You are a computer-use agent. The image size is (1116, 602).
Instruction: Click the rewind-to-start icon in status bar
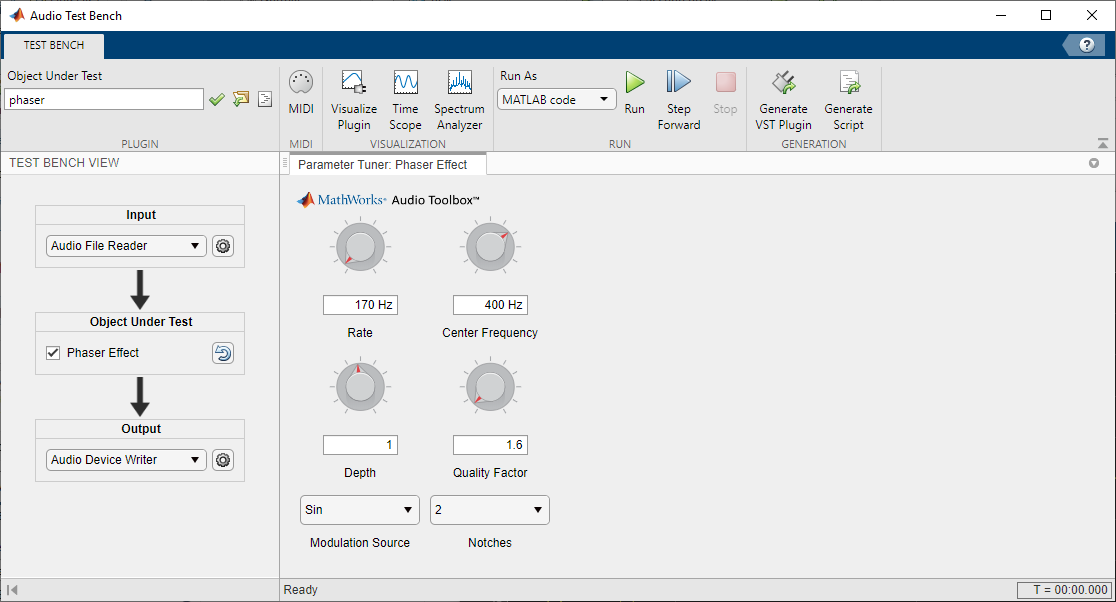point(12,590)
